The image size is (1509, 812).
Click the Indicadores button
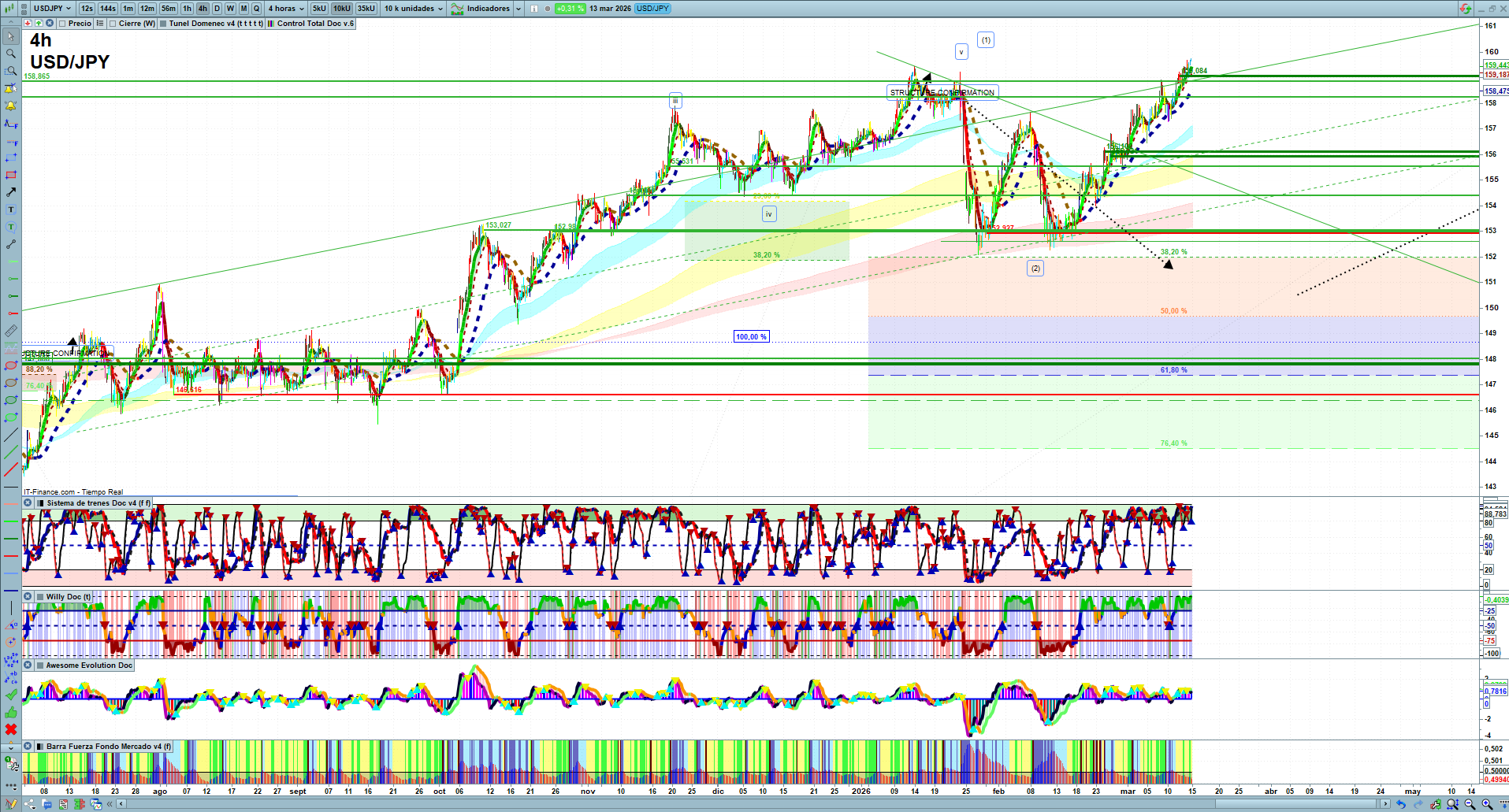[488, 9]
